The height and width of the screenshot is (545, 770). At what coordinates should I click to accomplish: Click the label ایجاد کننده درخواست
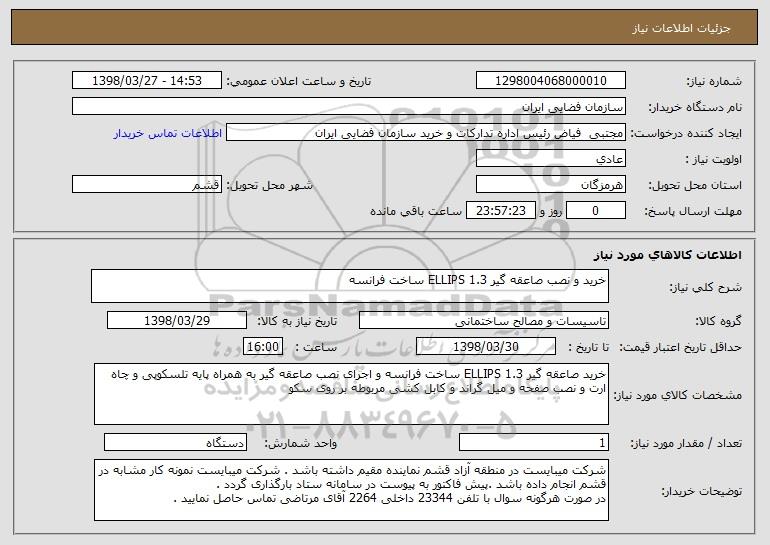point(686,134)
